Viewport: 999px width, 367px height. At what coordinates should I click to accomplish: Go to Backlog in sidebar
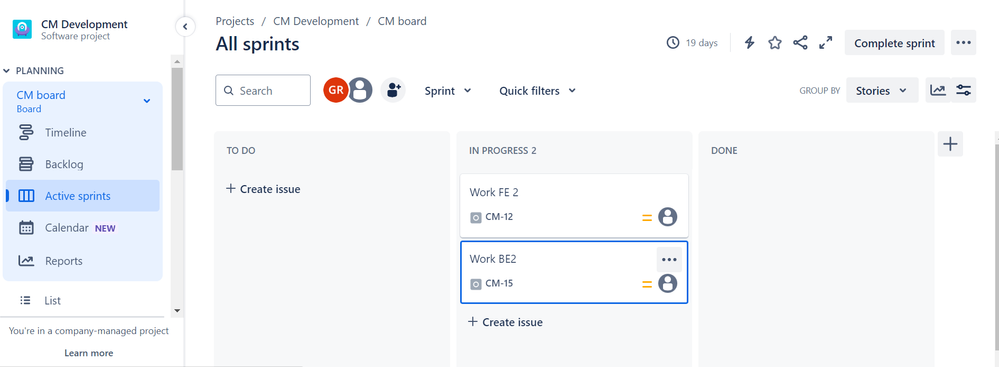(64, 164)
